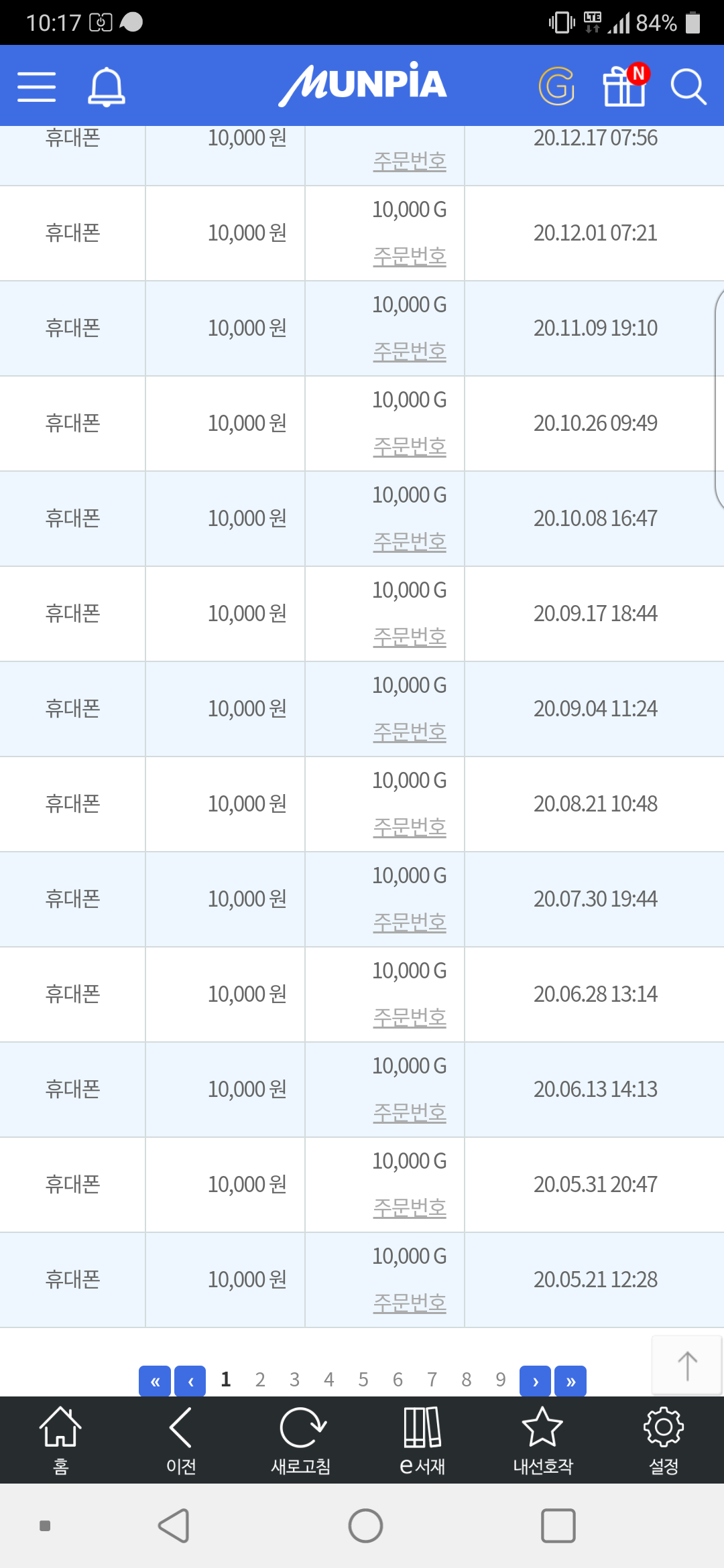Tap the gold G coin icon

click(x=556, y=86)
